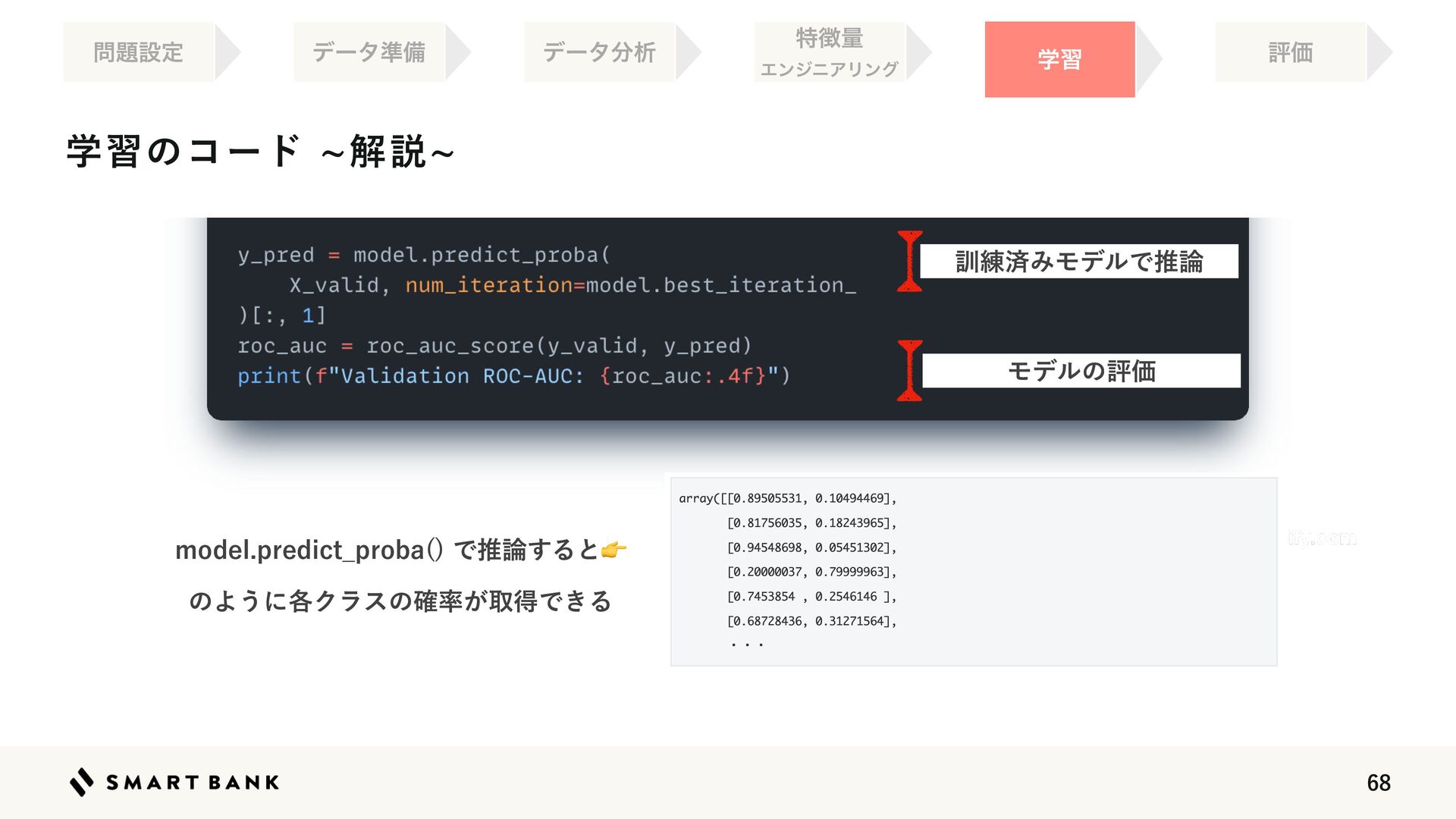Click the SmartBank logo icon
The width and height of the screenshot is (1456, 819).
tap(82, 782)
